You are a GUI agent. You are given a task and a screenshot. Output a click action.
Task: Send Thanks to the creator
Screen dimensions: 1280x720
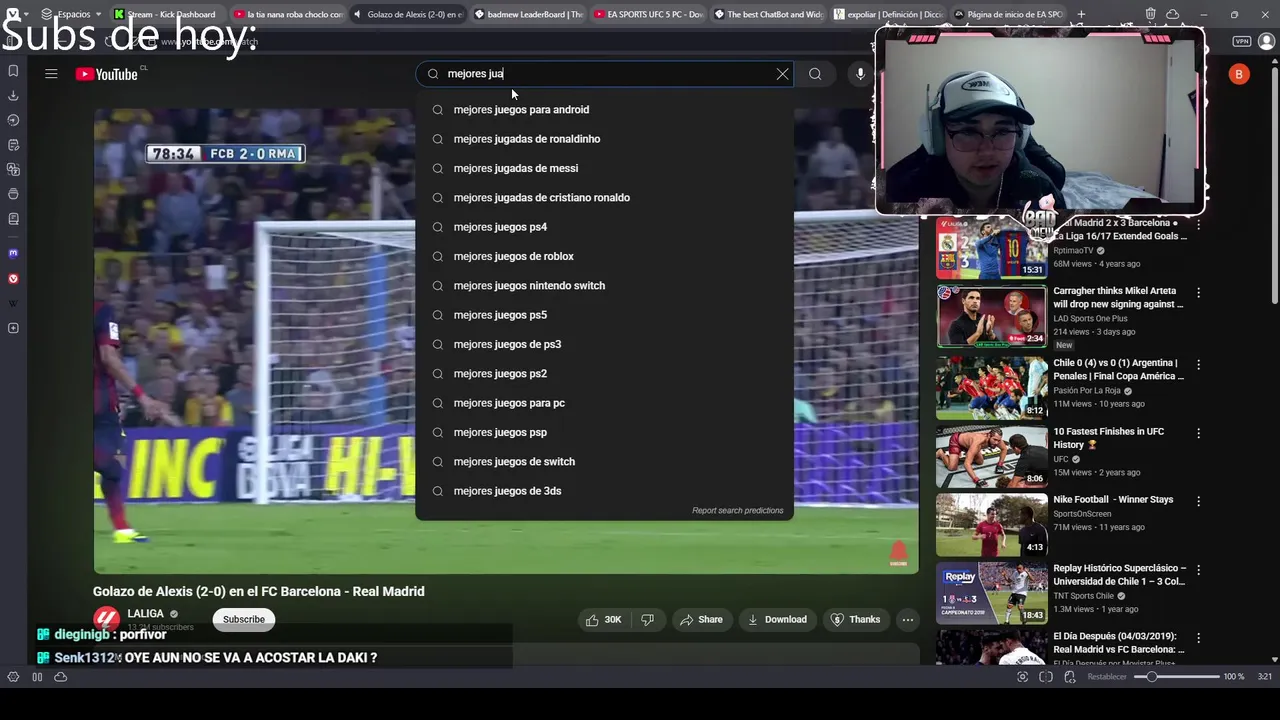point(856,620)
